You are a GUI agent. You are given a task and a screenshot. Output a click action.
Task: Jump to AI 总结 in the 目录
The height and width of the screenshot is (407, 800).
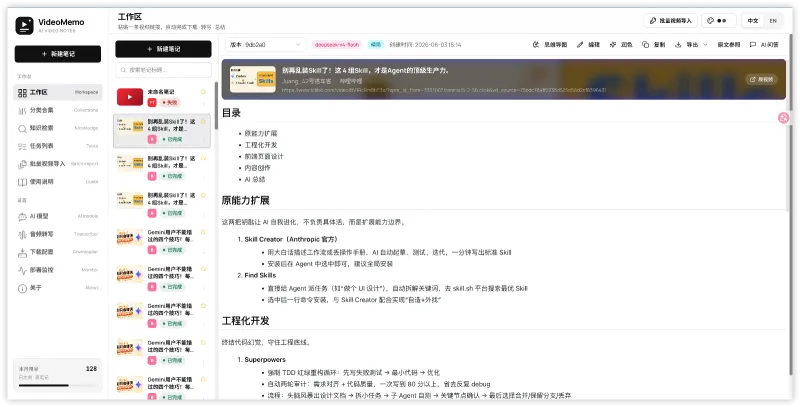click(x=255, y=180)
